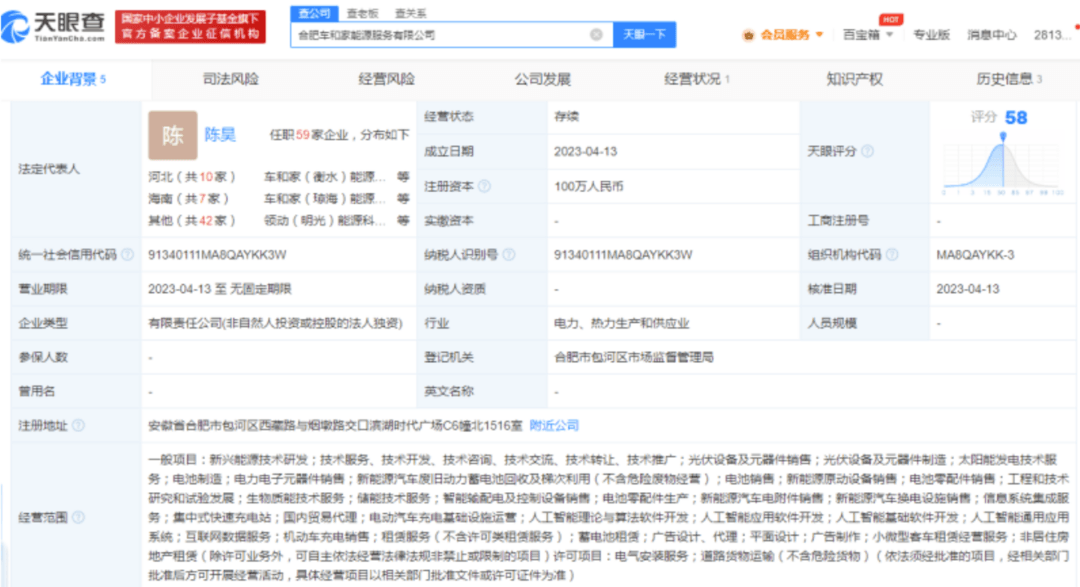Select 电力、热力生产和供应业 industry text
This screenshot has width=1080, height=587.
621,323
